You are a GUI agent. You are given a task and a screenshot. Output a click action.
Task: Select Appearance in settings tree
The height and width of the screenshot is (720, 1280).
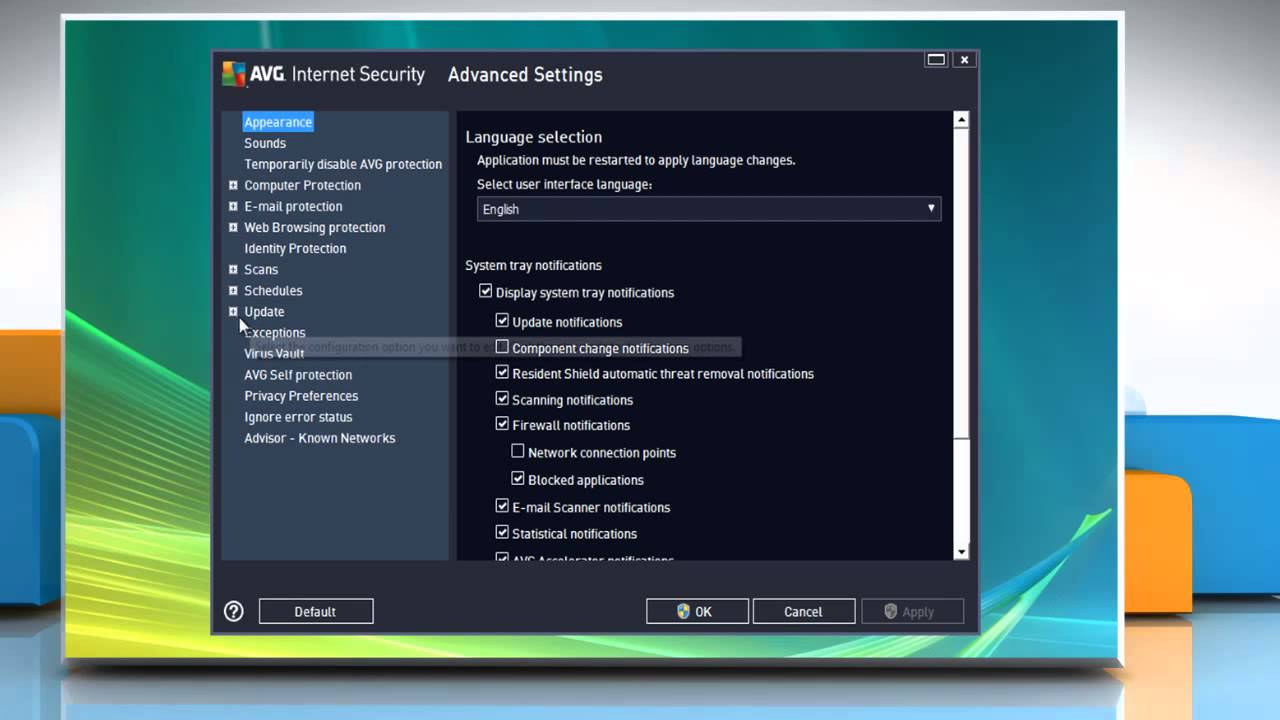click(x=278, y=122)
